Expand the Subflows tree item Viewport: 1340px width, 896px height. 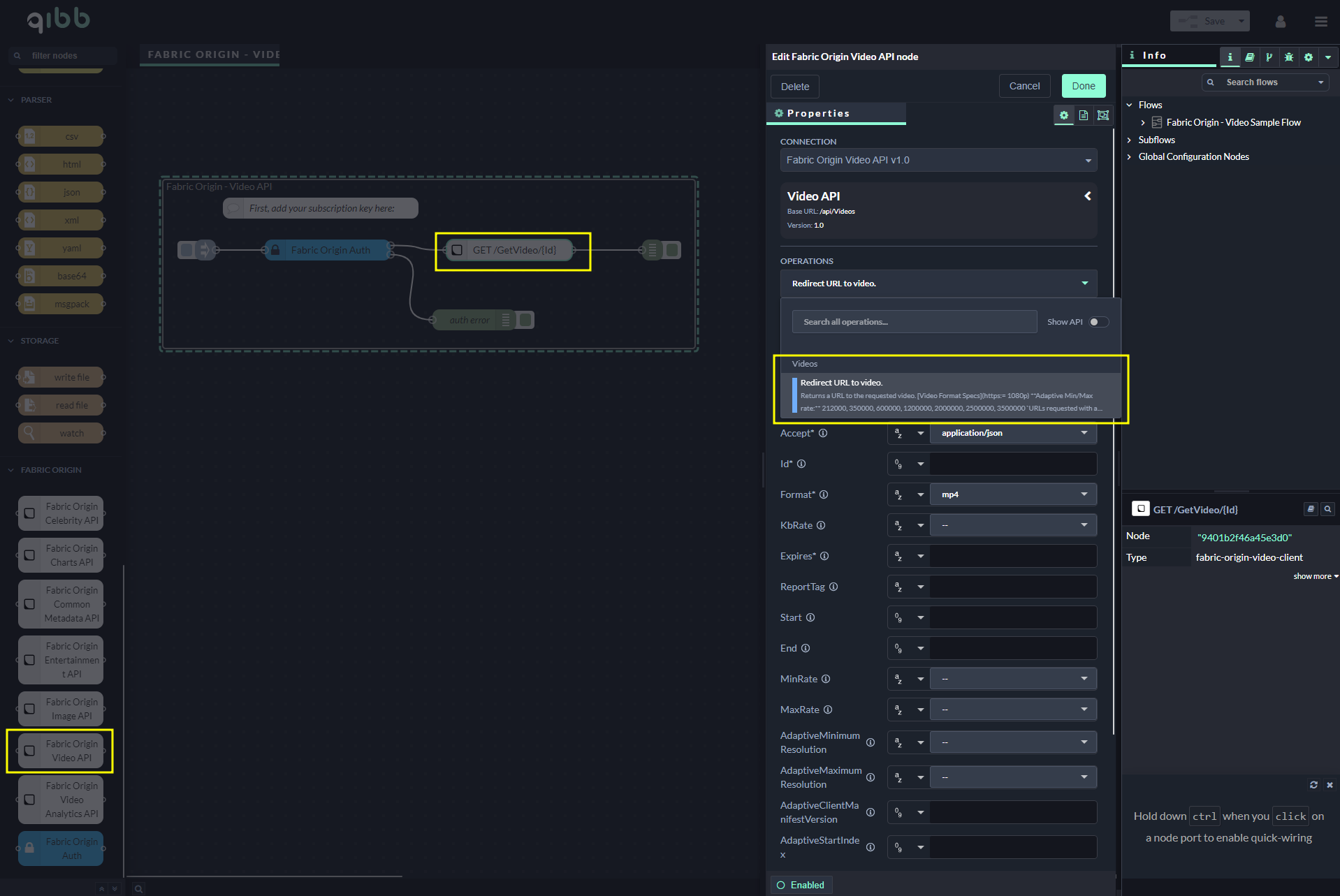click(1129, 140)
